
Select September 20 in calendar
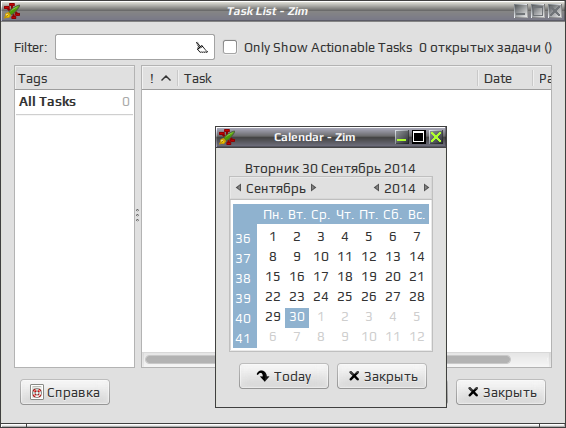pos(393,277)
